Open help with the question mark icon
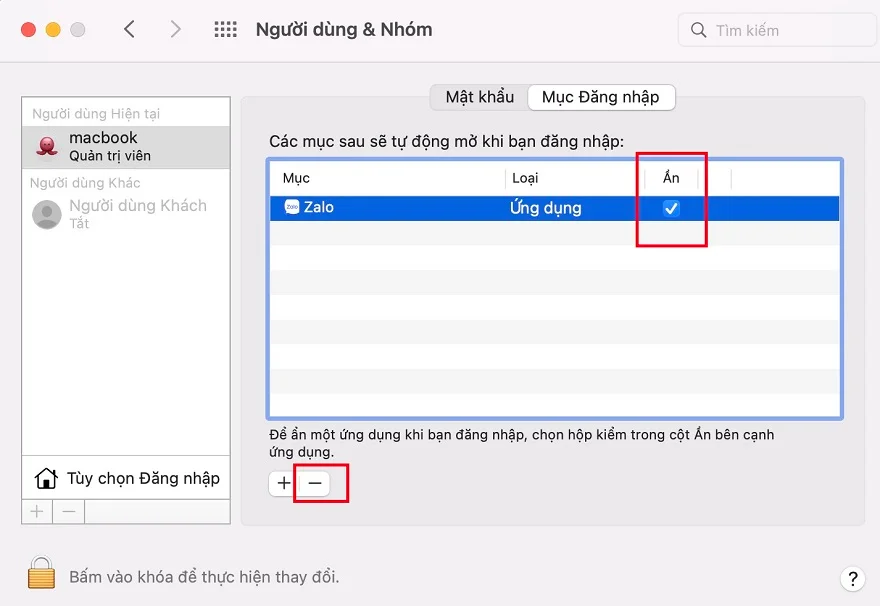This screenshot has height=606, width=880. click(852, 579)
